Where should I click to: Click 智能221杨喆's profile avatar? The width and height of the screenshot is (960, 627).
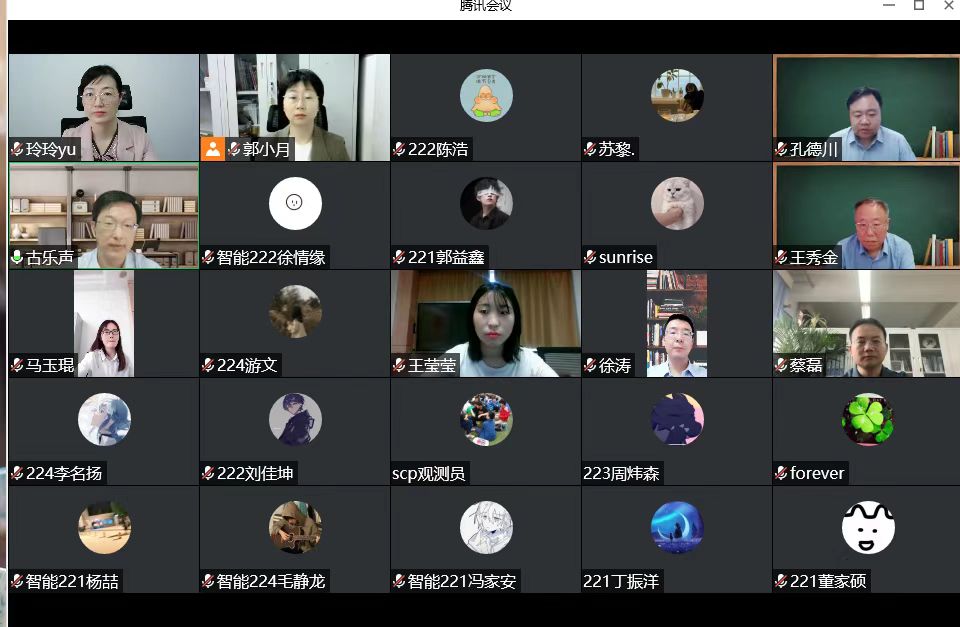point(104,528)
